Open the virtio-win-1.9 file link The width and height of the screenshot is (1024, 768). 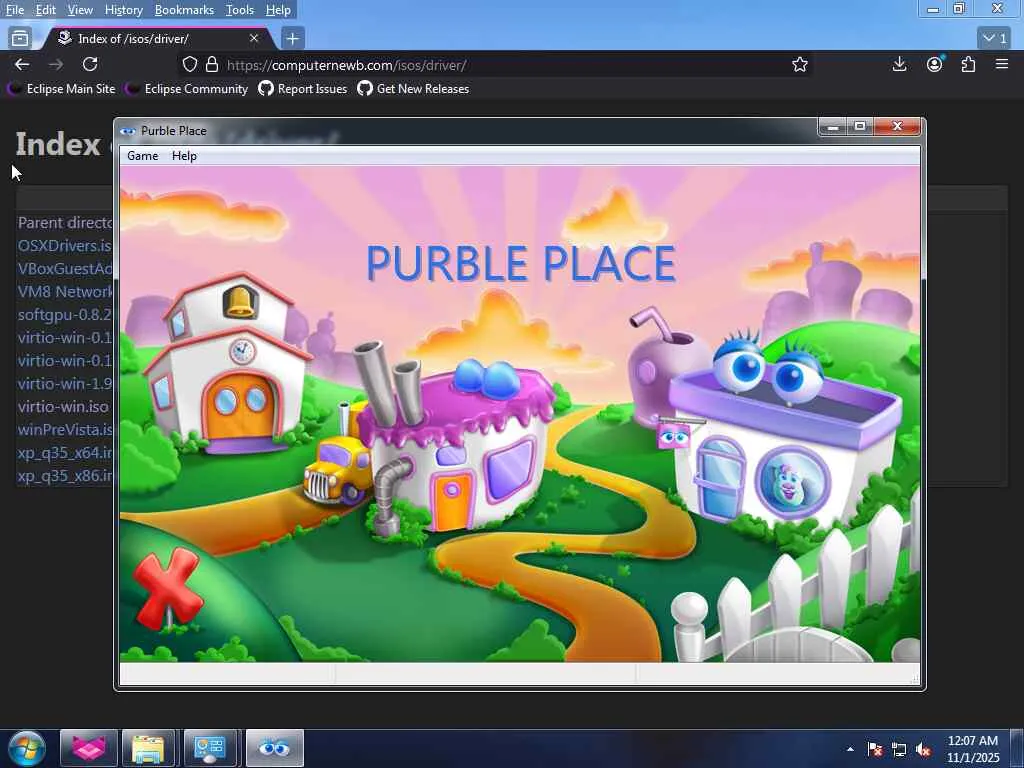pos(65,383)
